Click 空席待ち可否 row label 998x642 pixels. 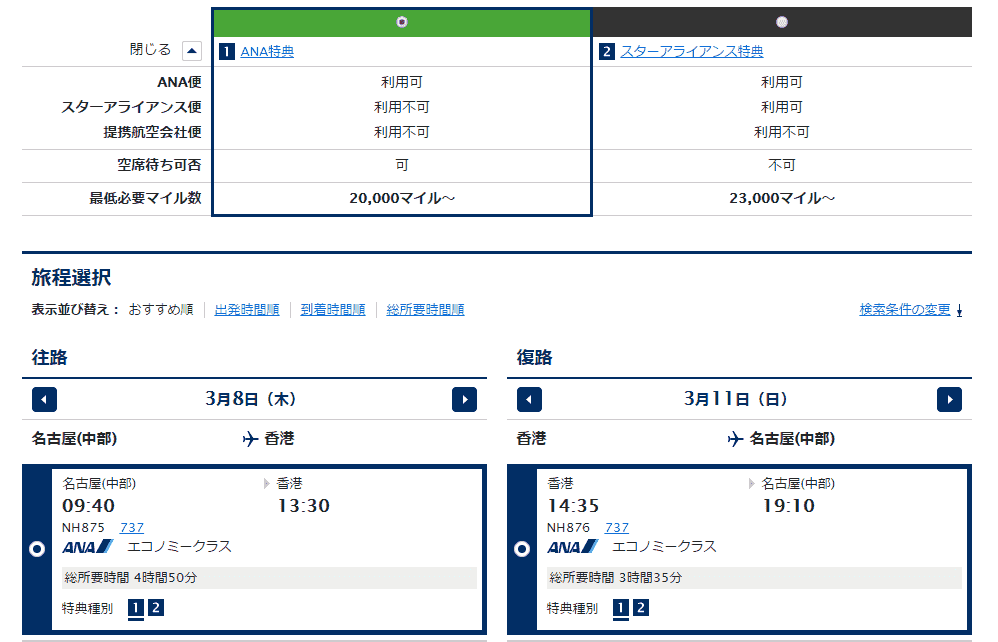[159, 165]
